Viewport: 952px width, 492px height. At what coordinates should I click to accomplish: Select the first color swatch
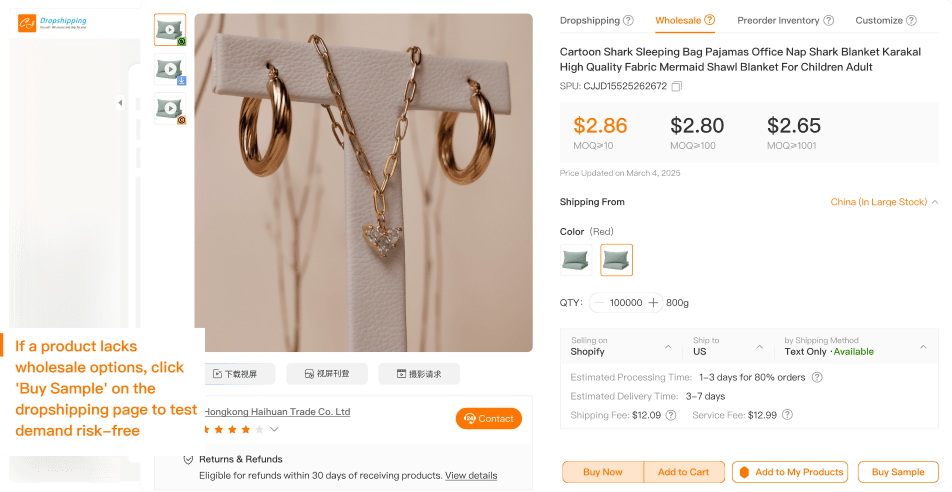pos(576,260)
